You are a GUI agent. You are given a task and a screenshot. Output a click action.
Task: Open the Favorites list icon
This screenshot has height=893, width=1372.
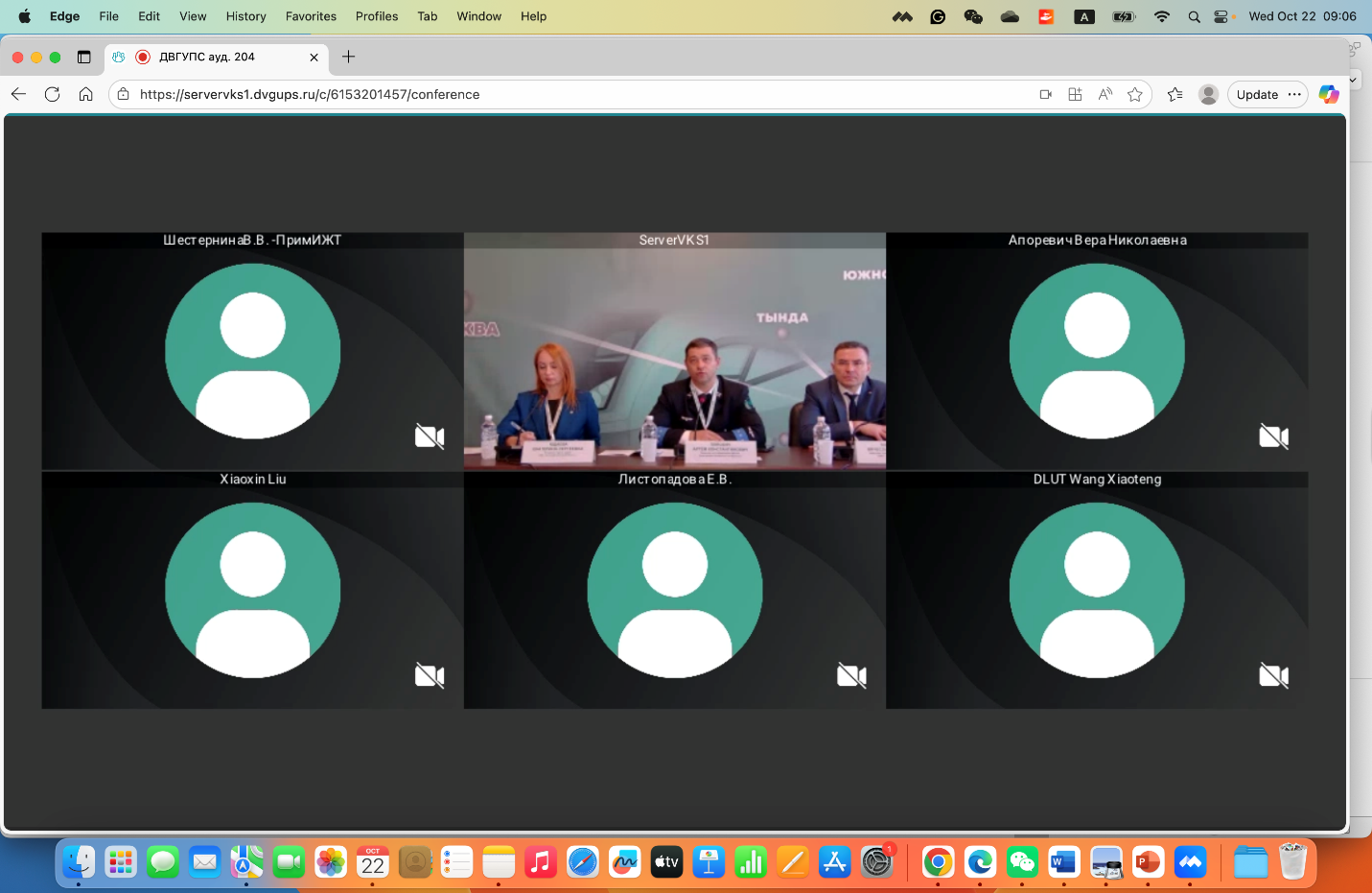pyautogui.click(x=1174, y=94)
